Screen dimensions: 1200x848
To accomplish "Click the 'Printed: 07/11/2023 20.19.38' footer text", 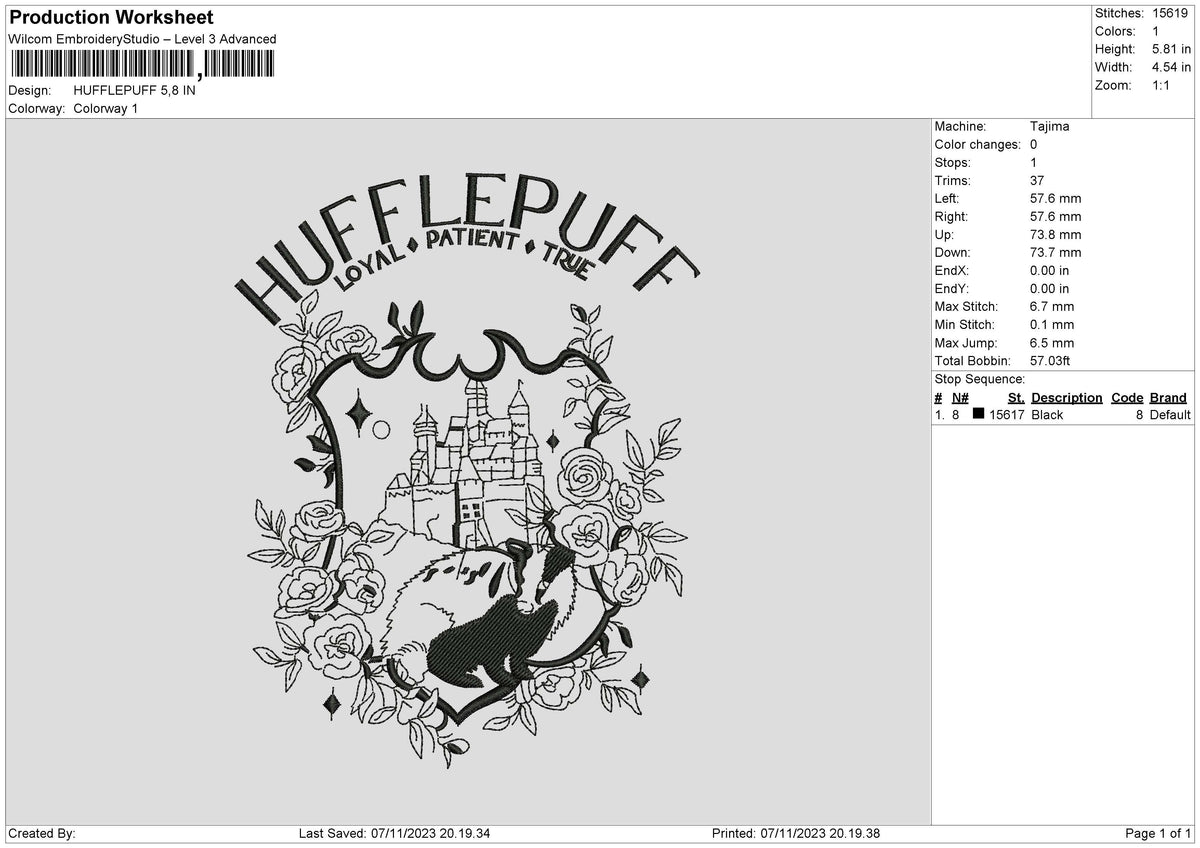I will tap(796, 834).
